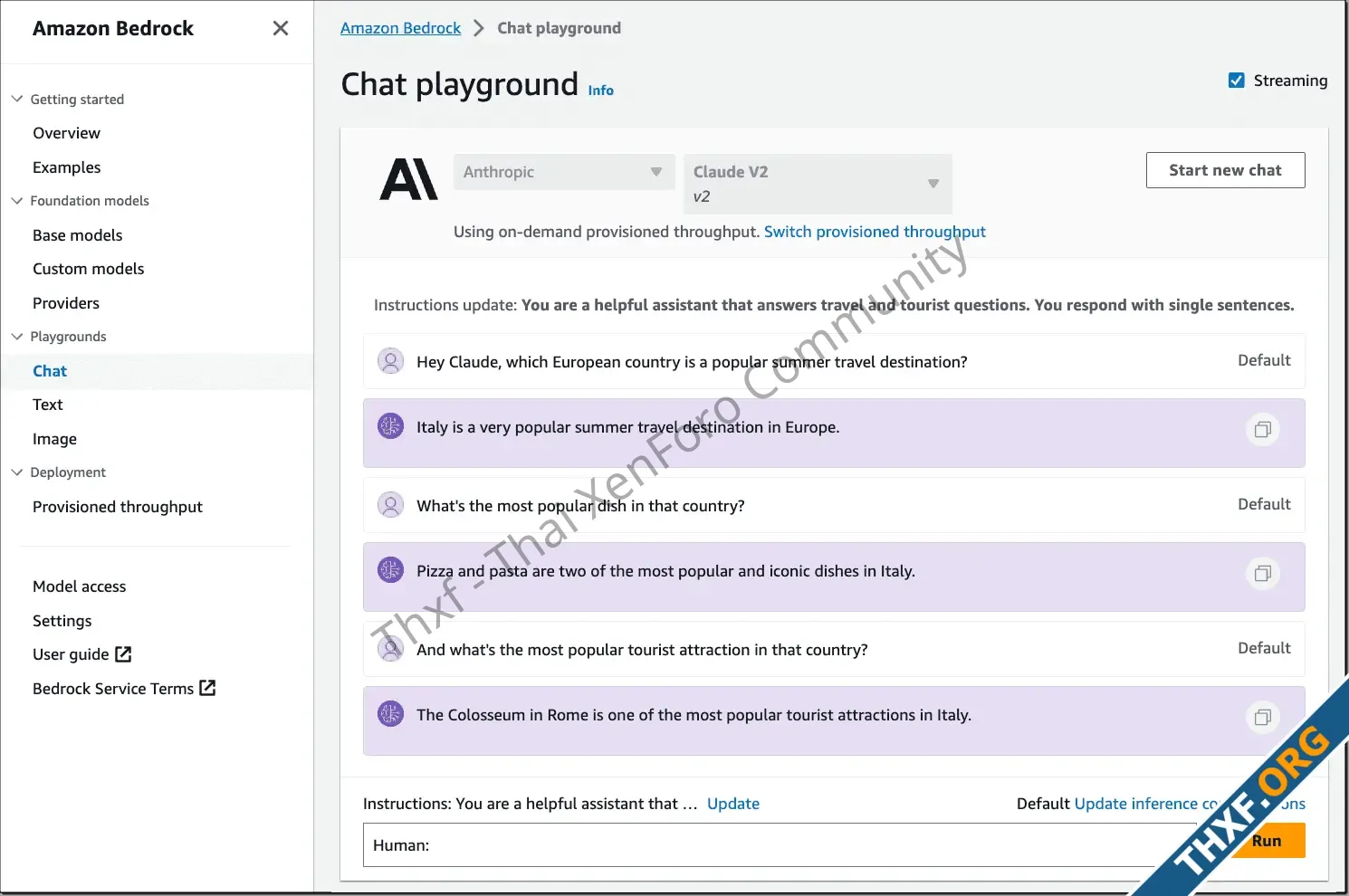Copy the Italy summer destination response
This screenshot has width=1349, height=896.
click(x=1262, y=429)
